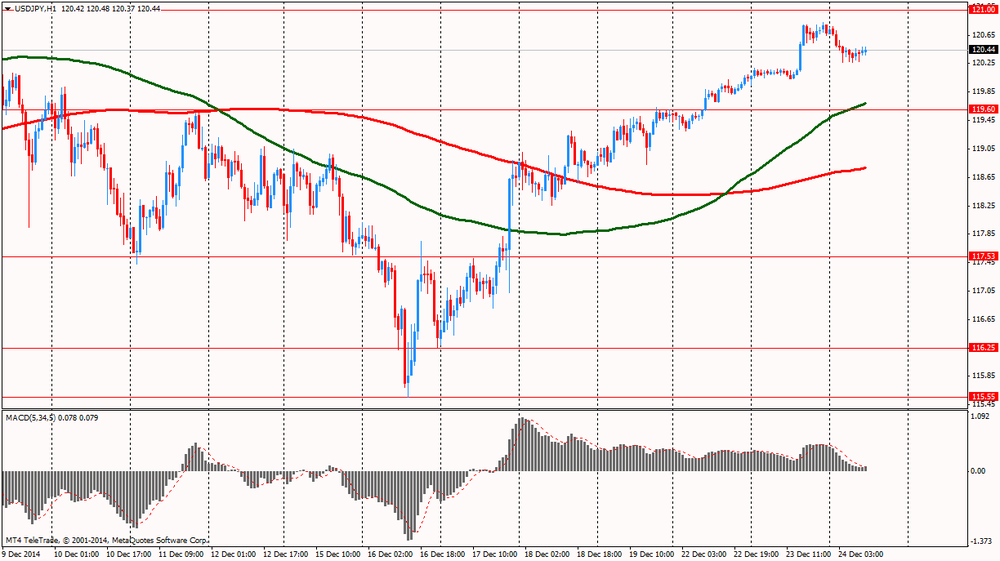
Task: Click the 115.85 price scale label
Action: point(983,375)
